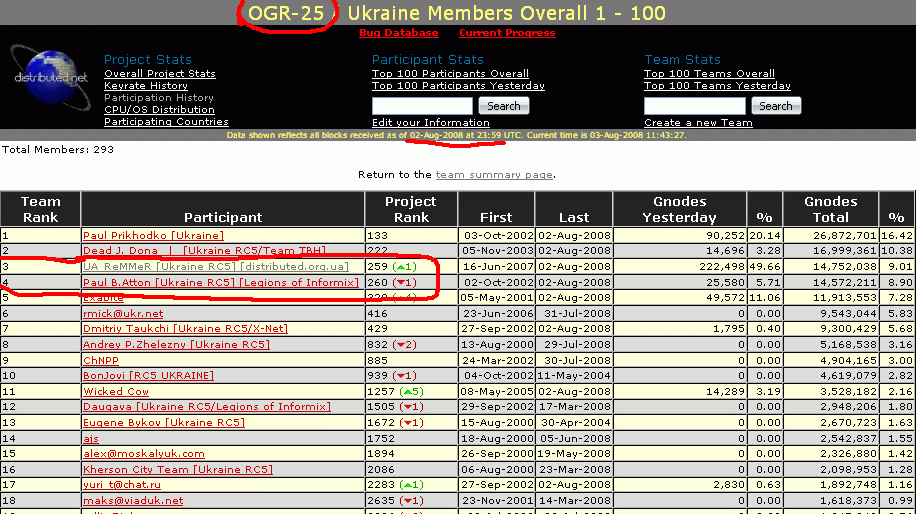Open participant Dmitriy Taukchi [Ukraine RC5/X-Net]
Image resolution: width=917 pixels, height=514 pixels.
[x=185, y=329]
